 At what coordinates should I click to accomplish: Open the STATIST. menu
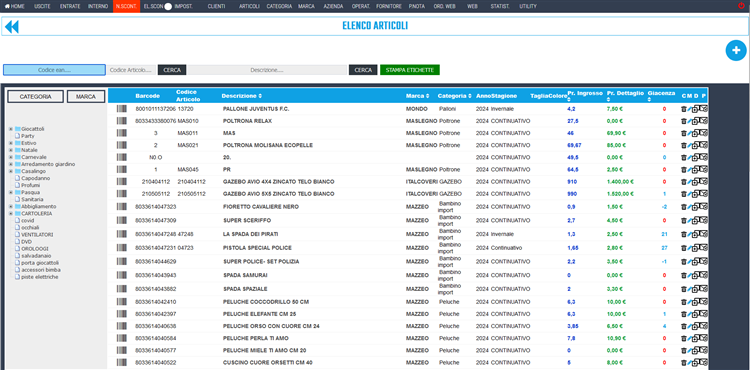pos(500,6)
